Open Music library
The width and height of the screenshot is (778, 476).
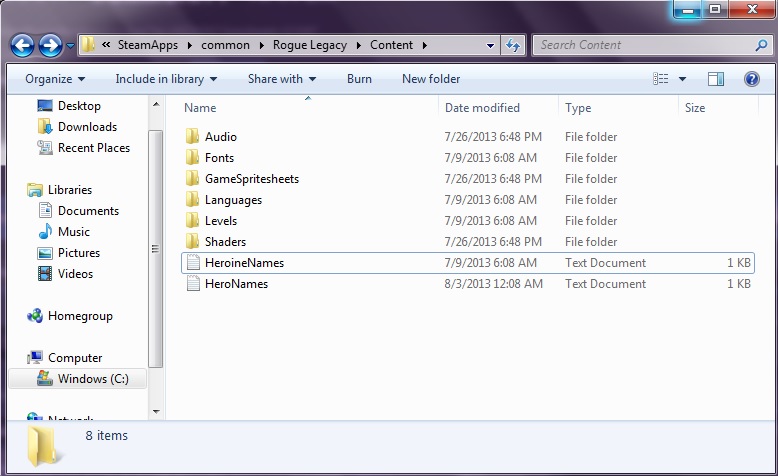pyautogui.click(x=73, y=231)
